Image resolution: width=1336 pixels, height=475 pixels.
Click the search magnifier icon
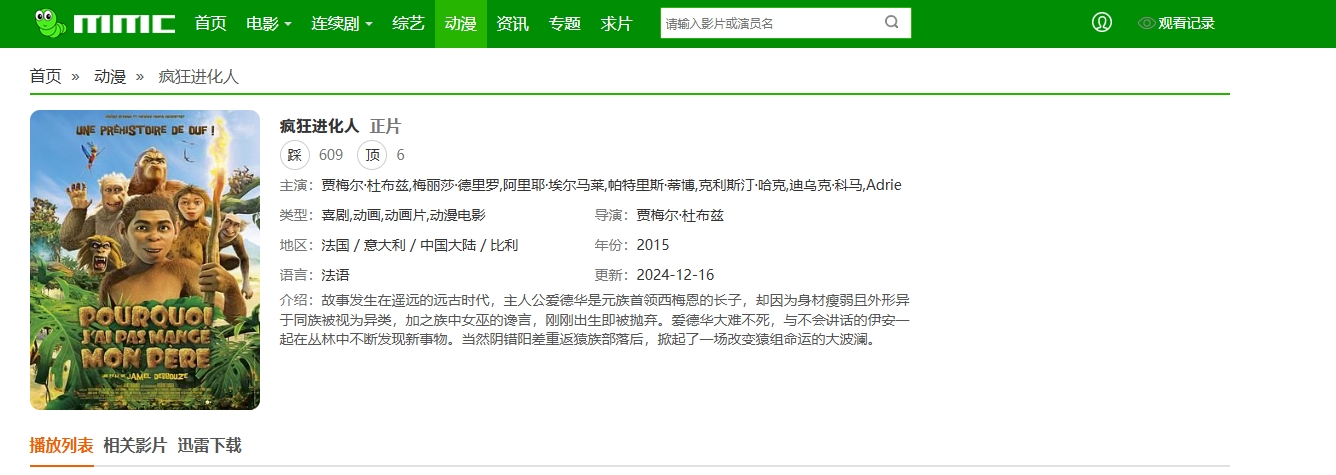click(892, 22)
